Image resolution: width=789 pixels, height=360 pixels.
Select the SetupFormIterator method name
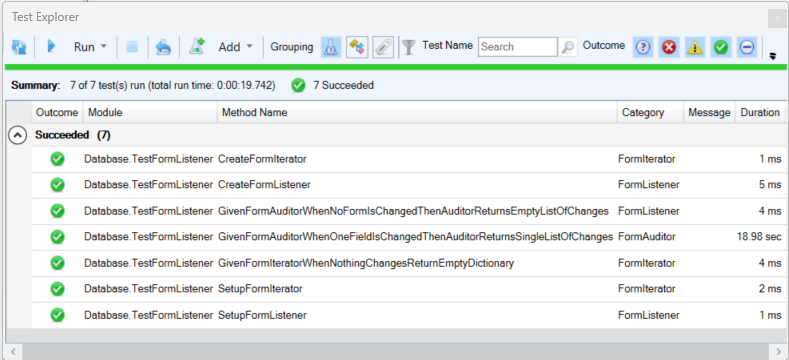[260, 289]
